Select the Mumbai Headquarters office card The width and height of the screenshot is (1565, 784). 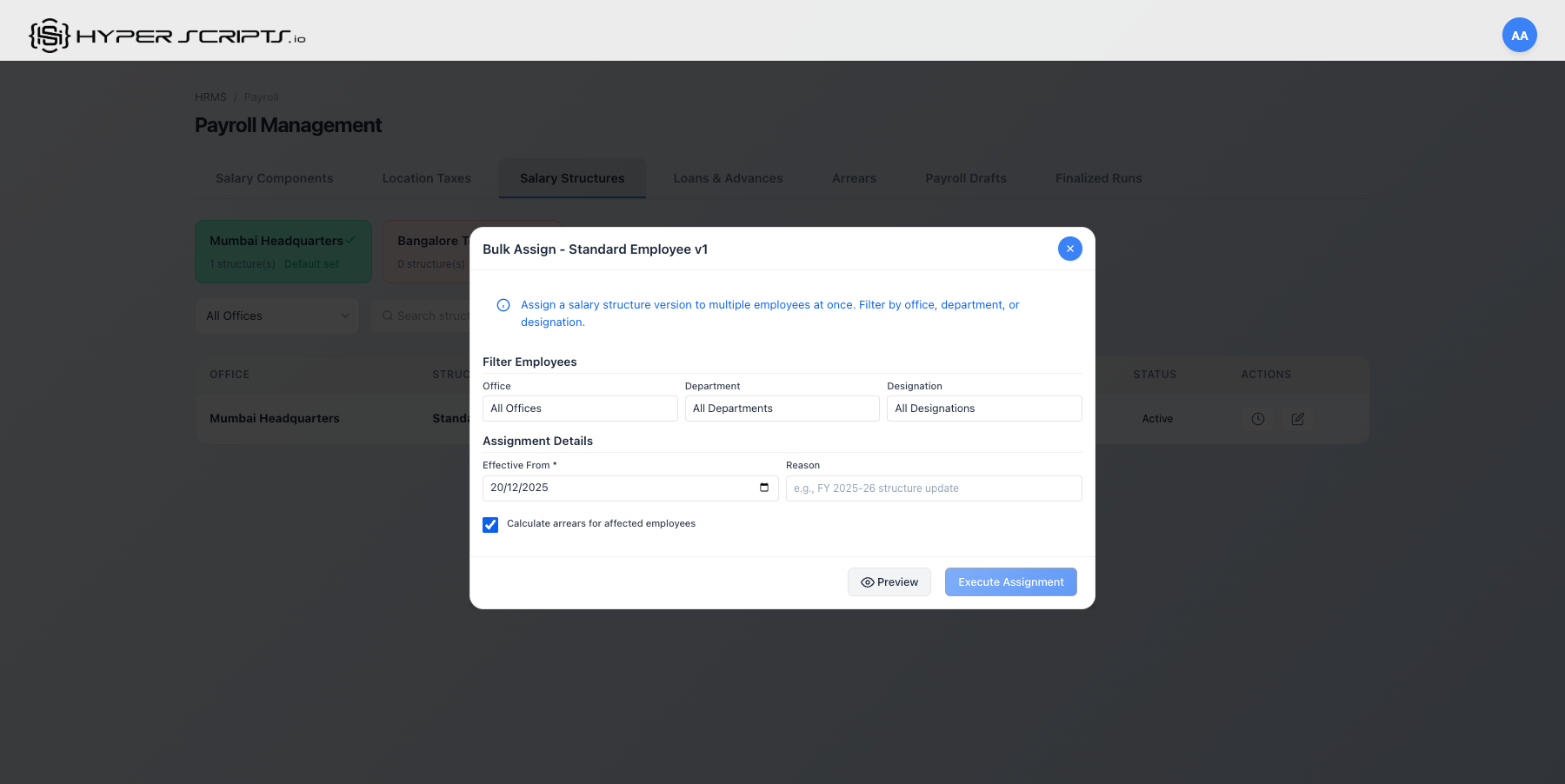[283, 251]
